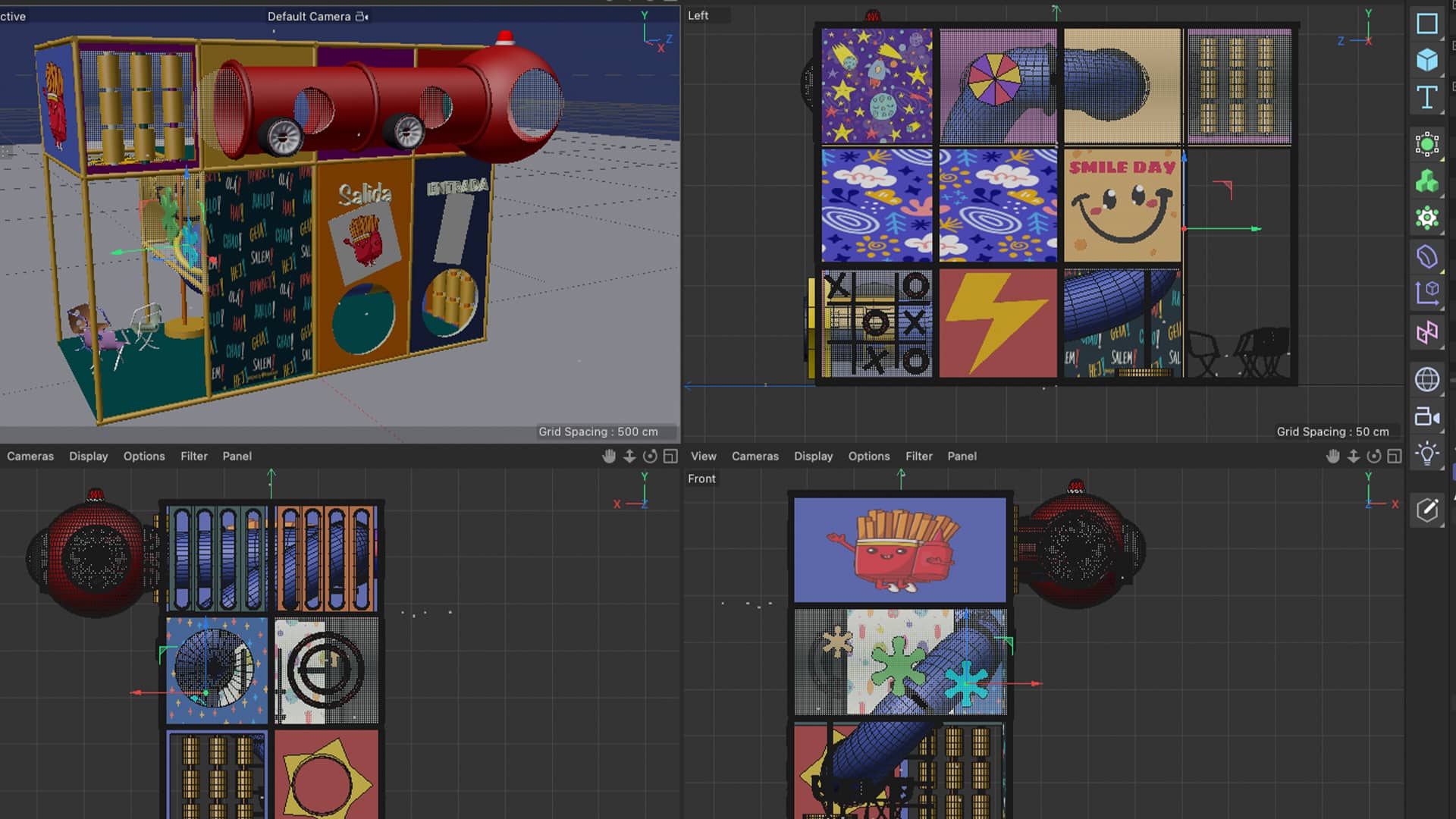
Task: Click the Grid Spacing : 500 cm text
Action: click(x=598, y=431)
